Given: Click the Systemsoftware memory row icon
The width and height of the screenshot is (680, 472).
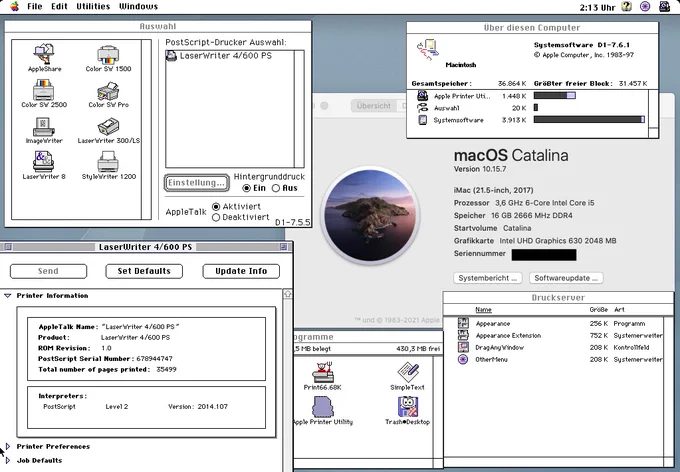Looking at the screenshot, I should click(x=422, y=120).
